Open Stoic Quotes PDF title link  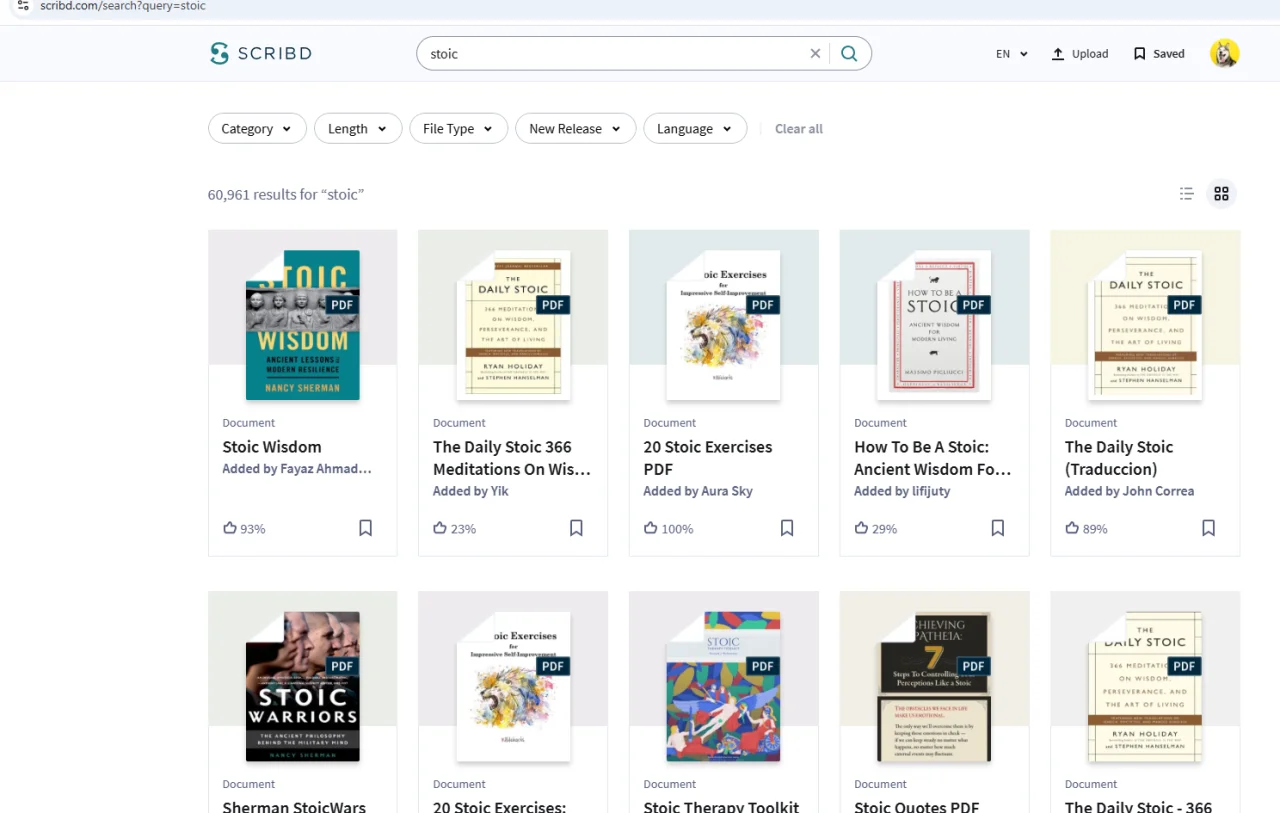point(917,806)
